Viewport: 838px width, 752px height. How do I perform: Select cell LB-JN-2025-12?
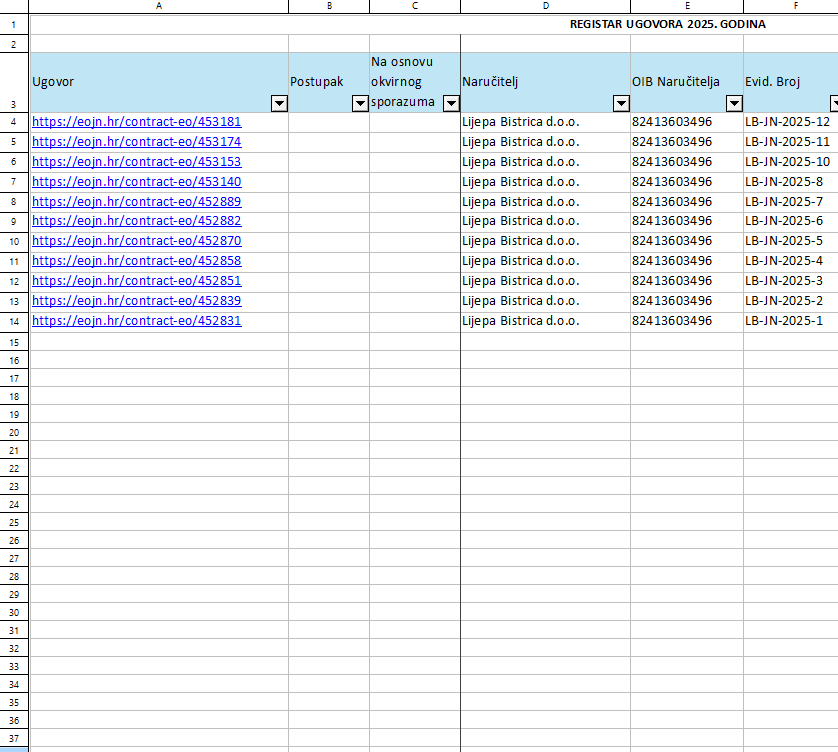point(791,122)
